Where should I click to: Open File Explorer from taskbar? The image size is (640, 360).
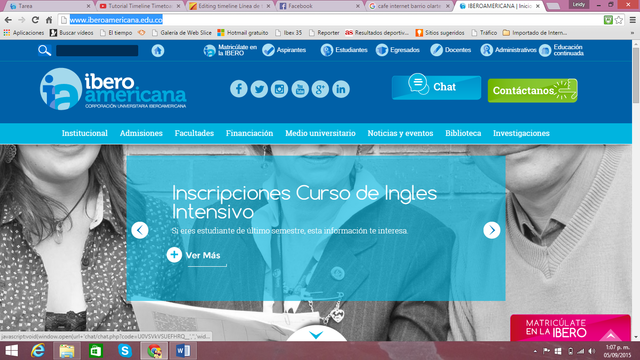(x=67, y=351)
